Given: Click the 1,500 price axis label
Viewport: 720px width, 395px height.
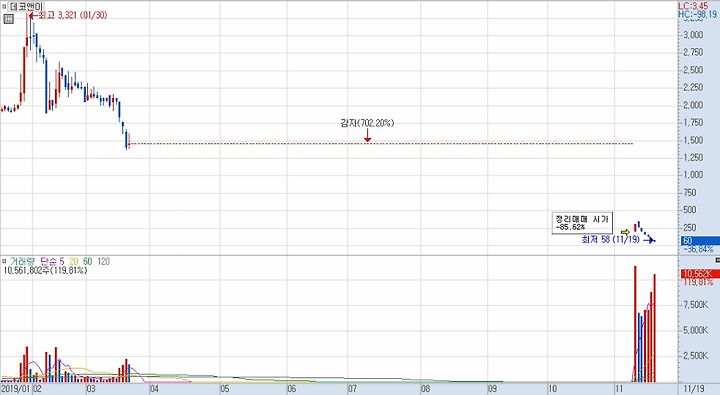Looking at the screenshot, I should pyautogui.click(x=693, y=140).
